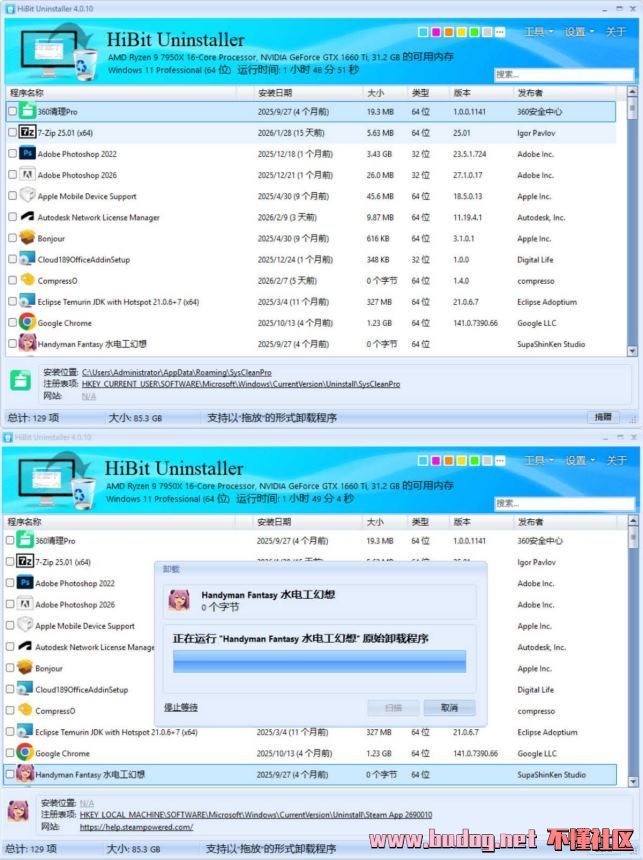Open more colors '...' button in upper window
Viewport: 643px width, 860px height.
[500, 32]
